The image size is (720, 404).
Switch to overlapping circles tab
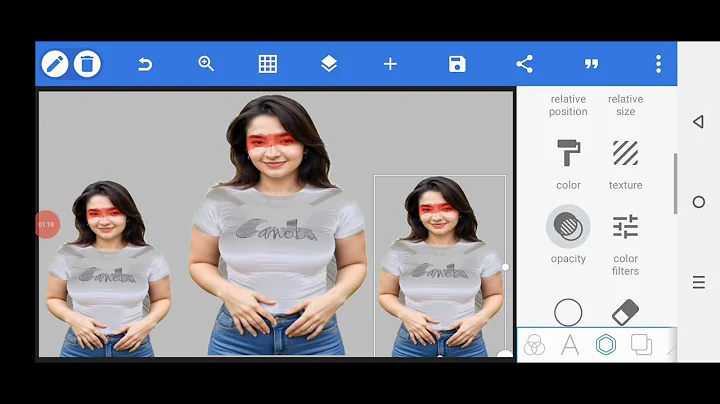pyautogui.click(x=534, y=345)
